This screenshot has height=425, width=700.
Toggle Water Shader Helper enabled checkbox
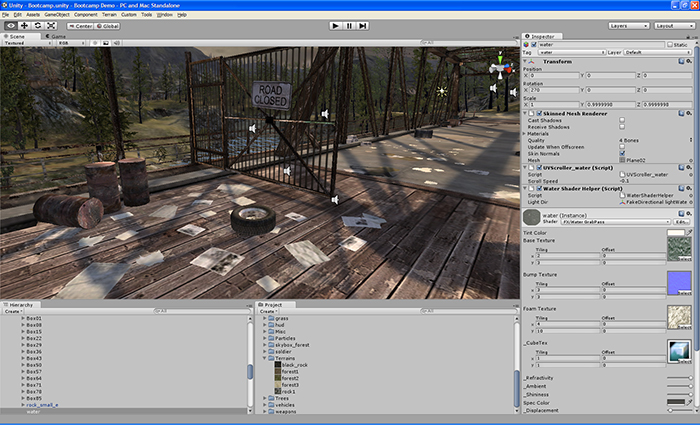540,188
